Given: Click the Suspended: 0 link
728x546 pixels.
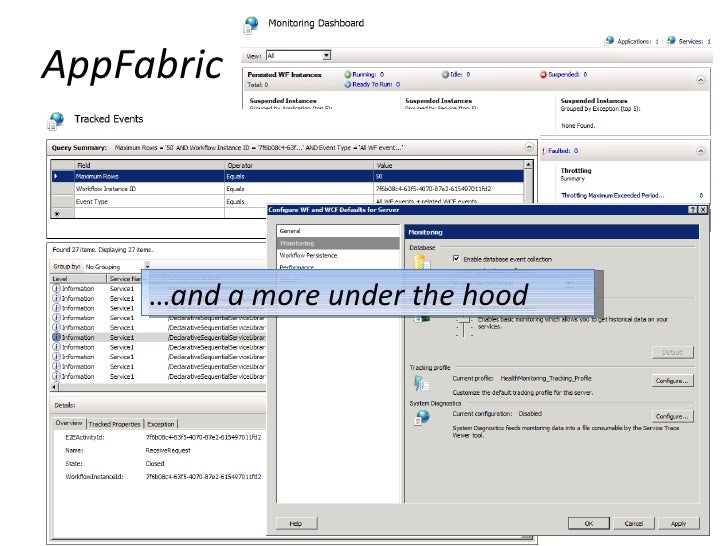Looking at the screenshot, I should [x=568, y=74].
